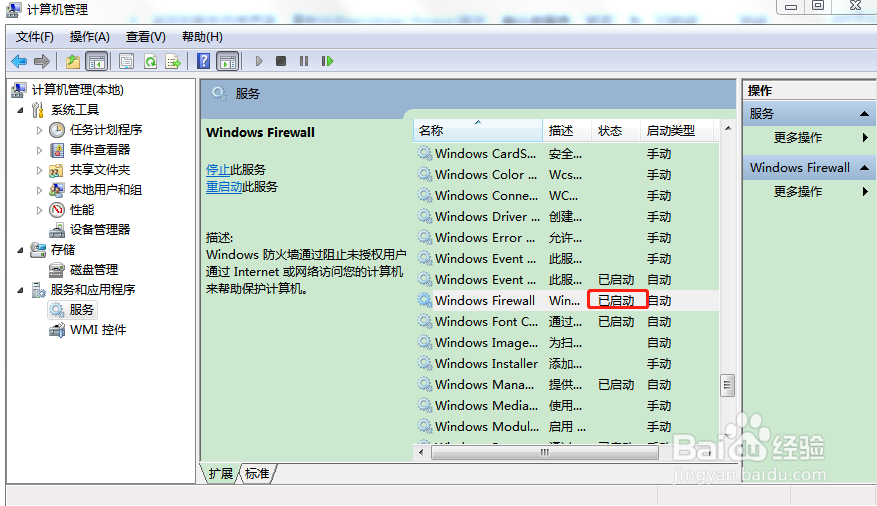
Task: Select the 磁盘管理 tree icon
Action: (x=56, y=269)
